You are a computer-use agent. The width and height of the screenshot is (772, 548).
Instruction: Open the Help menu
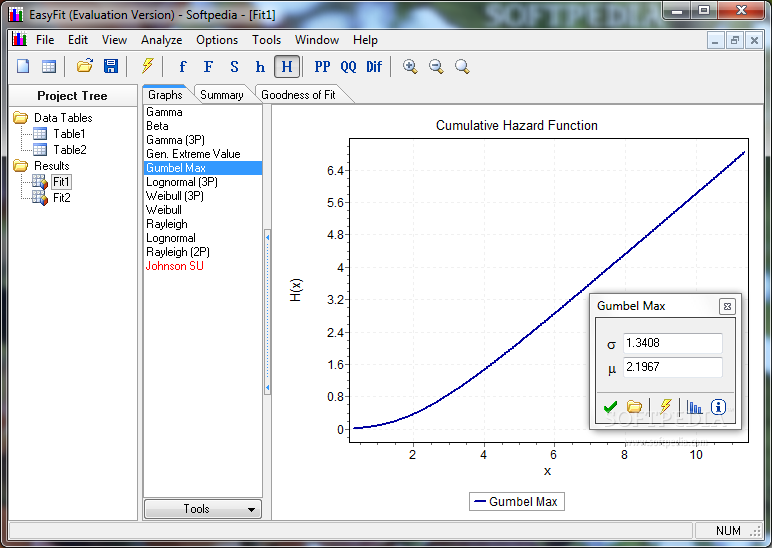click(365, 40)
